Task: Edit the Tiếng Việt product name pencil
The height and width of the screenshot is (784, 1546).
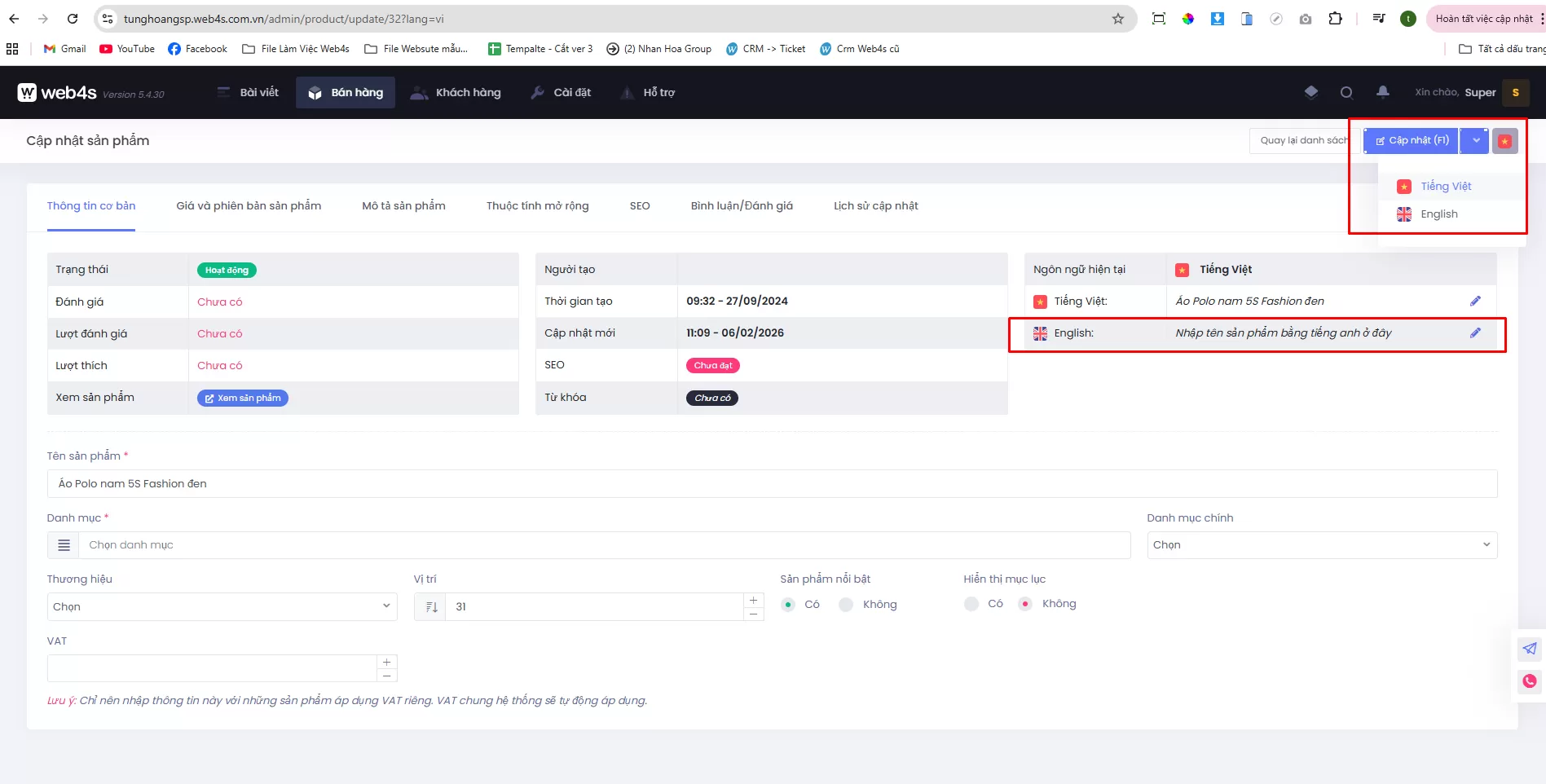Action: point(1475,302)
